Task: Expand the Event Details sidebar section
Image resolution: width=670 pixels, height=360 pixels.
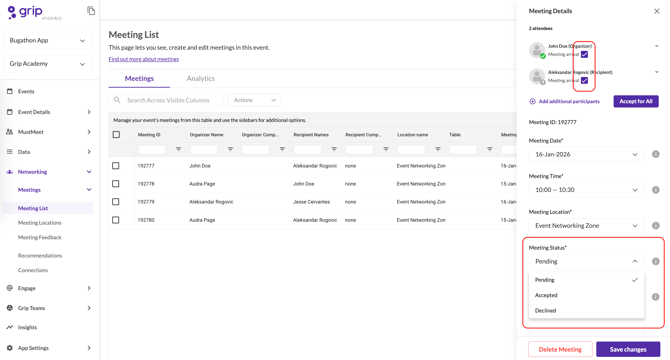Action: pos(89,112)
